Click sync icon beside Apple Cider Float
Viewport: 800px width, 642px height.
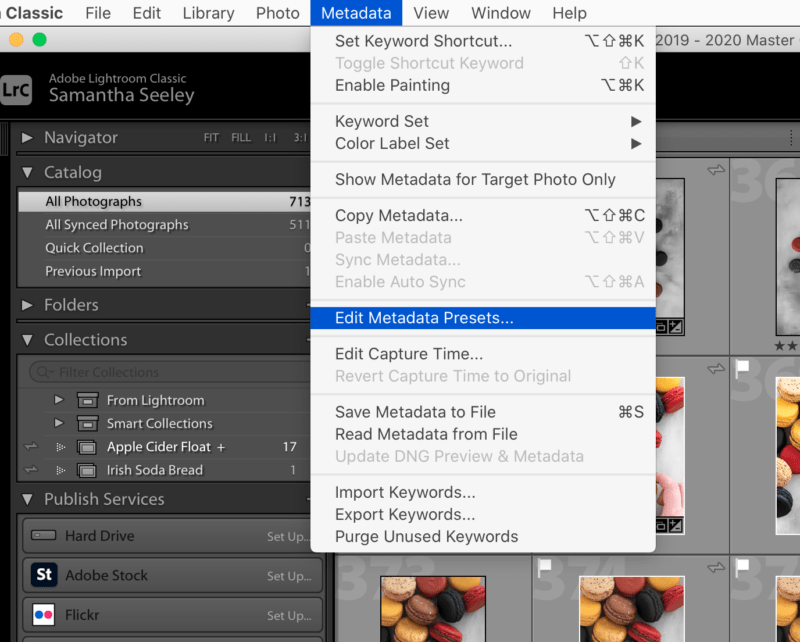(31, 447)
